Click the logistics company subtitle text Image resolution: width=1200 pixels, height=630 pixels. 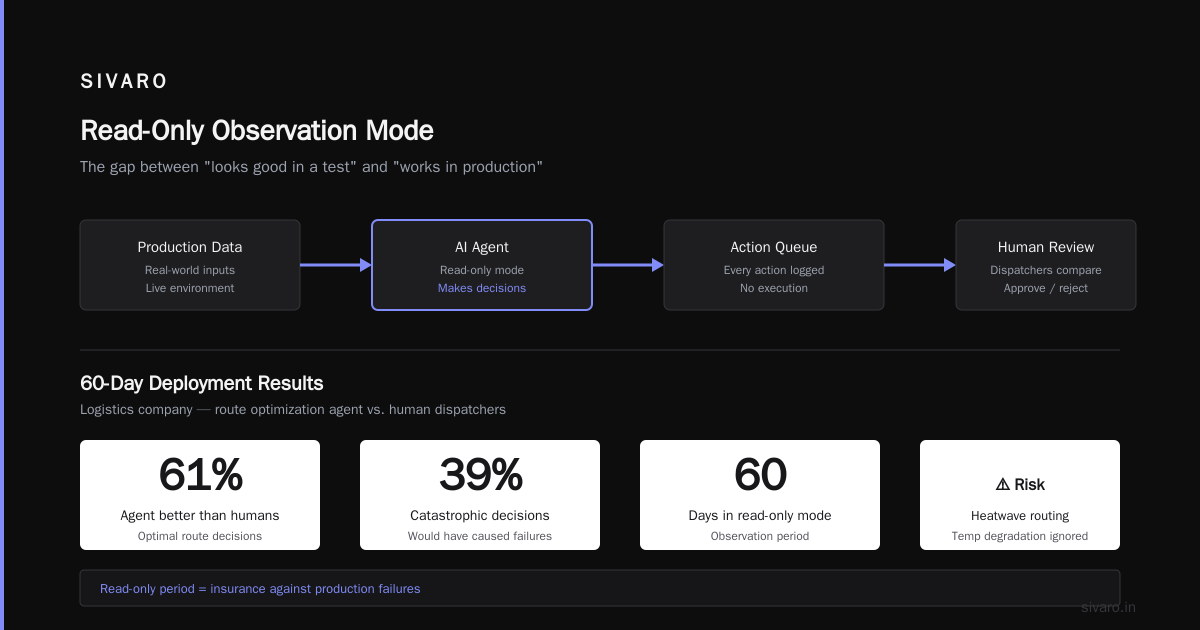[x=293, y=409]
